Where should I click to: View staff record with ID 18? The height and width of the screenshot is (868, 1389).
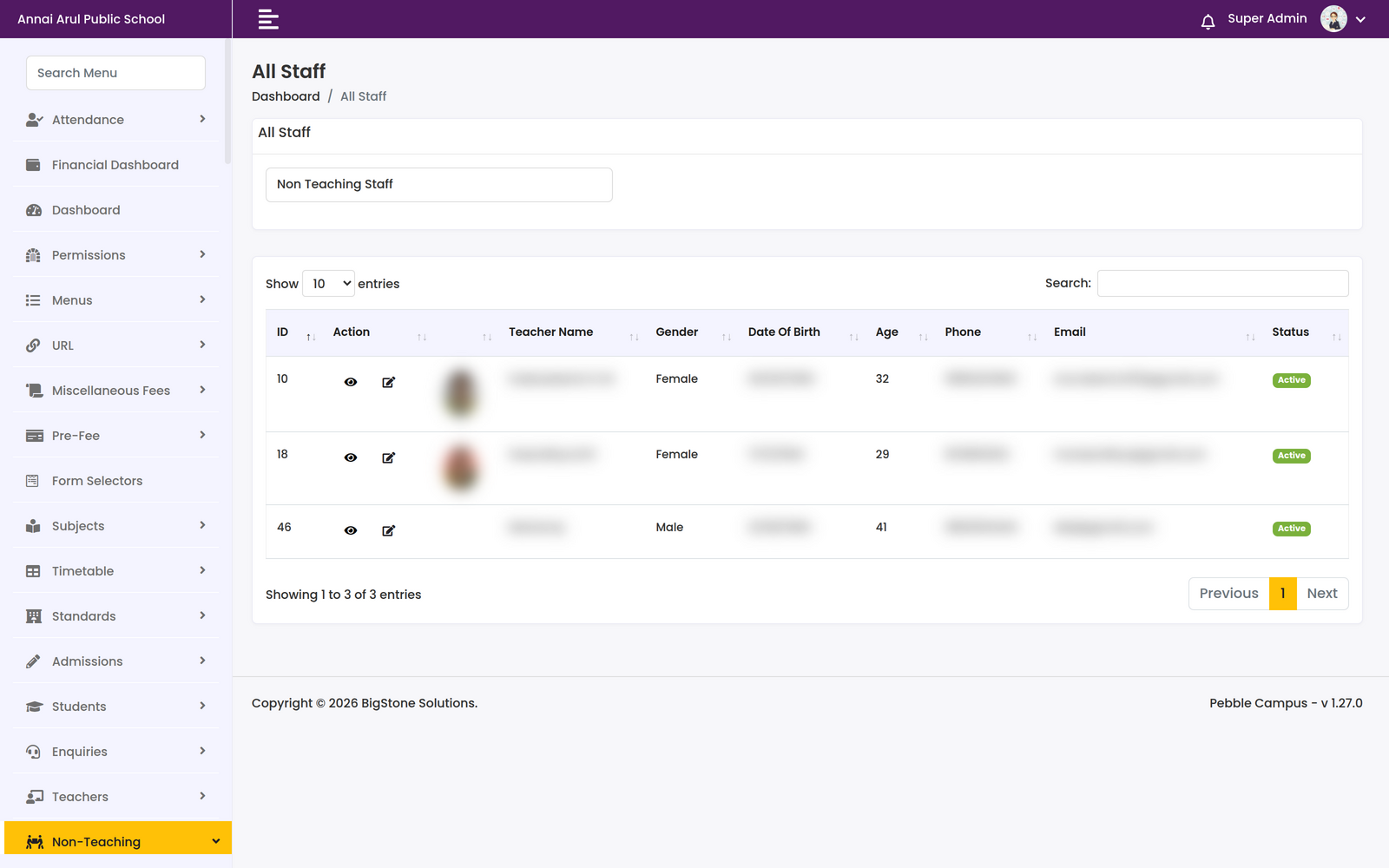tap(351, 457)
